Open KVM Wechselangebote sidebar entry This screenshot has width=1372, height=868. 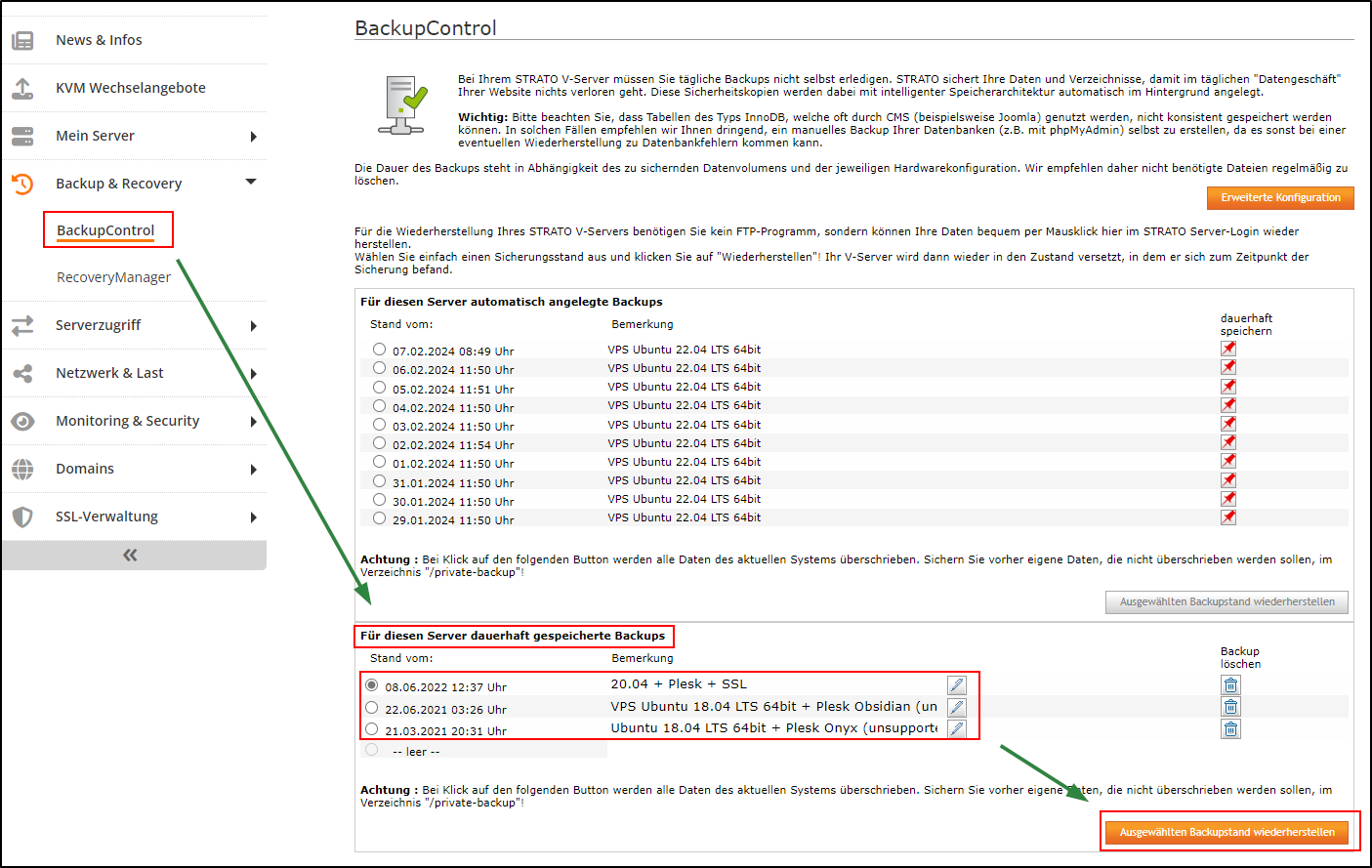(130, 88)
